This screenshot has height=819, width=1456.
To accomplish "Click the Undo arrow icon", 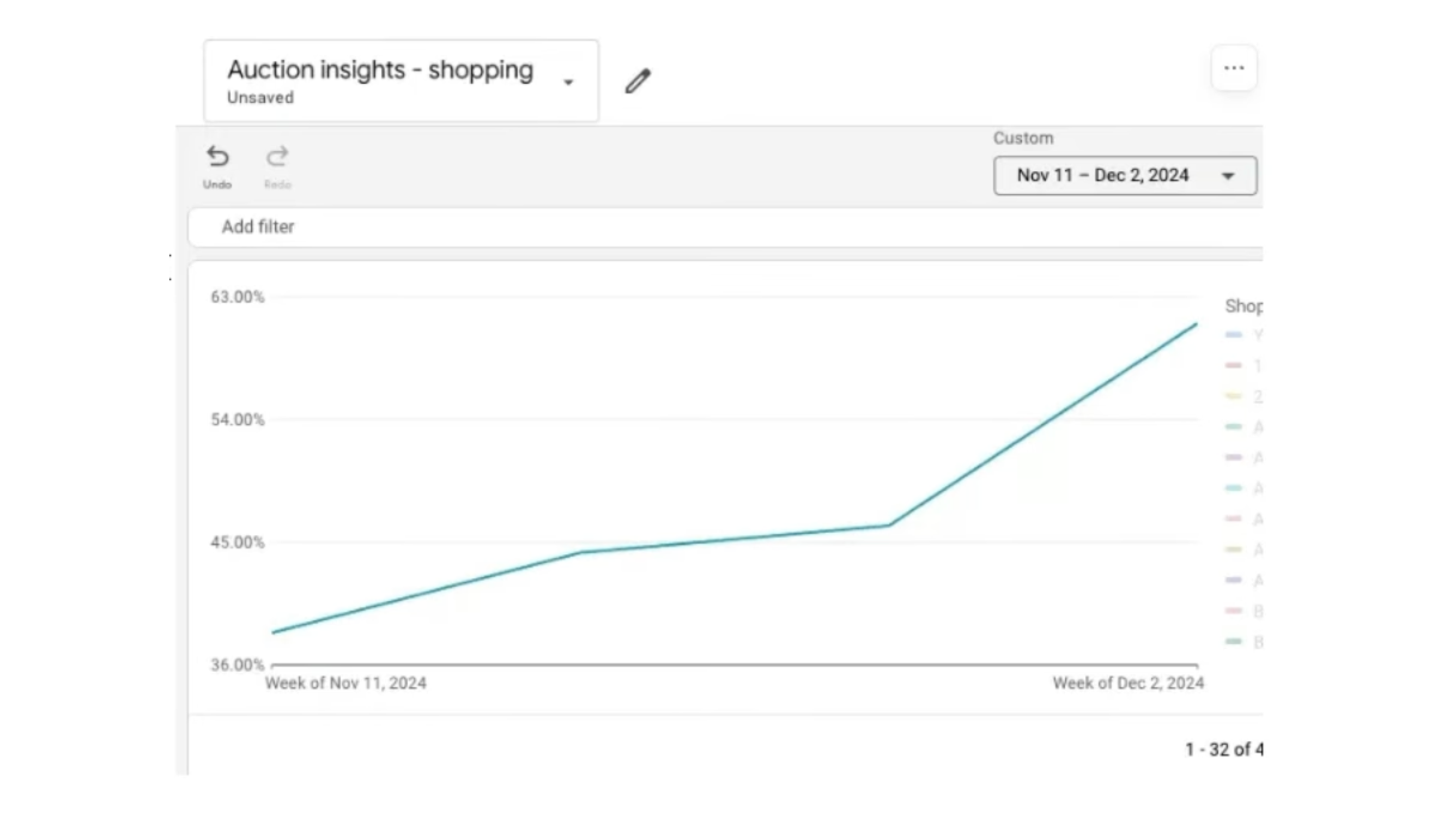I will coord(217,157).
